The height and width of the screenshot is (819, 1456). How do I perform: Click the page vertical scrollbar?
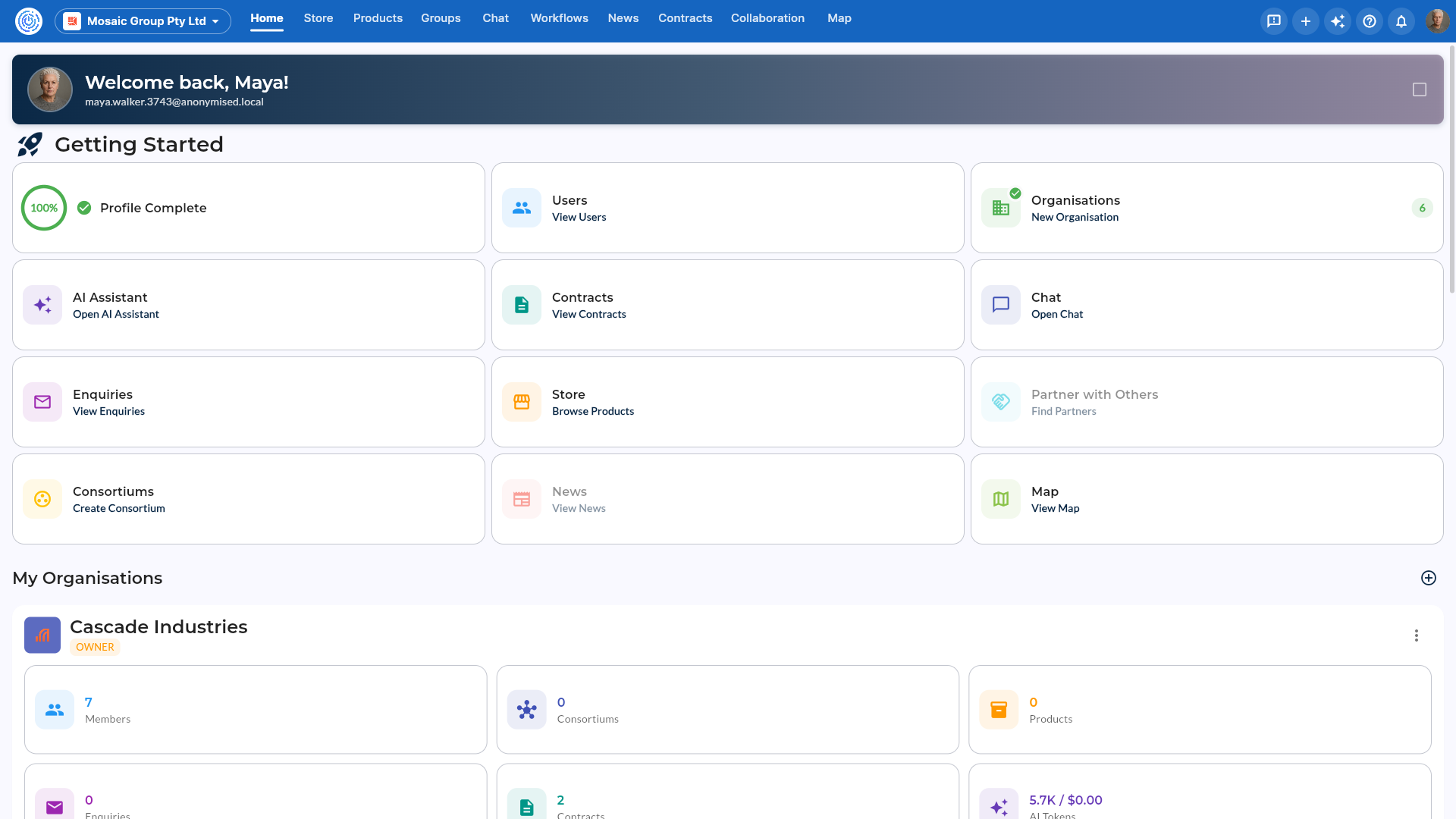pyautogui.click(x=1451, y=168)
